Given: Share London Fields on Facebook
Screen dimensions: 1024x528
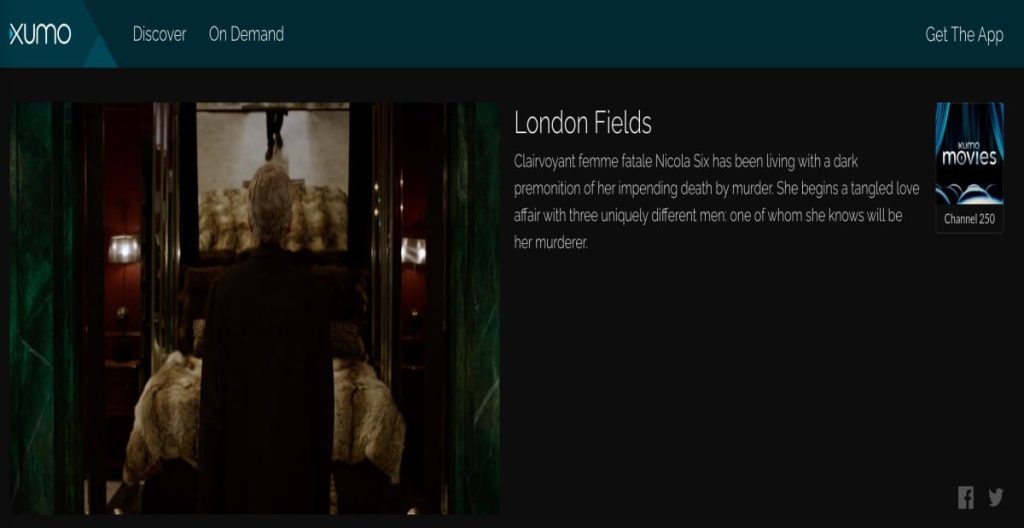Looking at the screenshot, I should point(966,498).
